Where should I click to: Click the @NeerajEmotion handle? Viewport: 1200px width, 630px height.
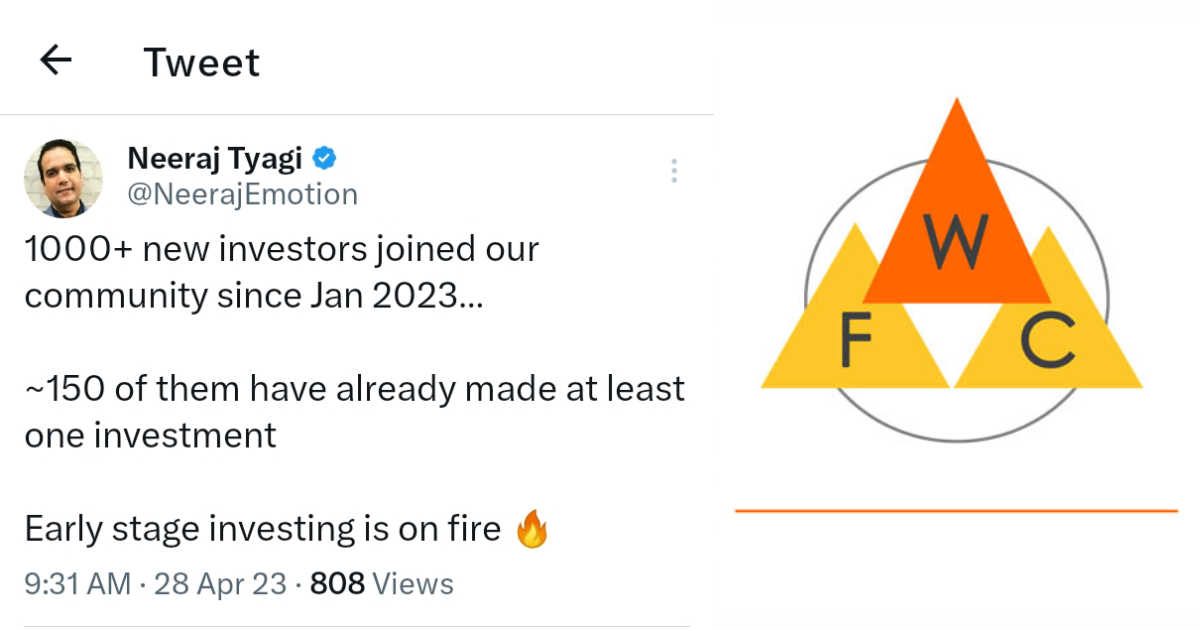(242, 195)
